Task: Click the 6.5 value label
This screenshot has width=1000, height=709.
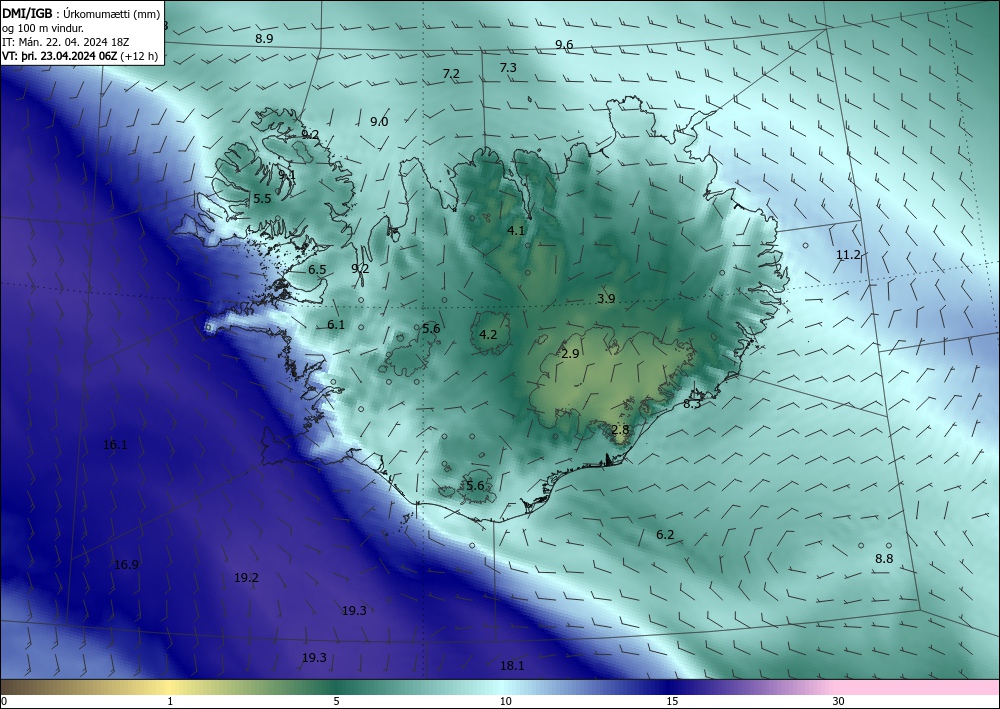Action: (x=317, y=270)
